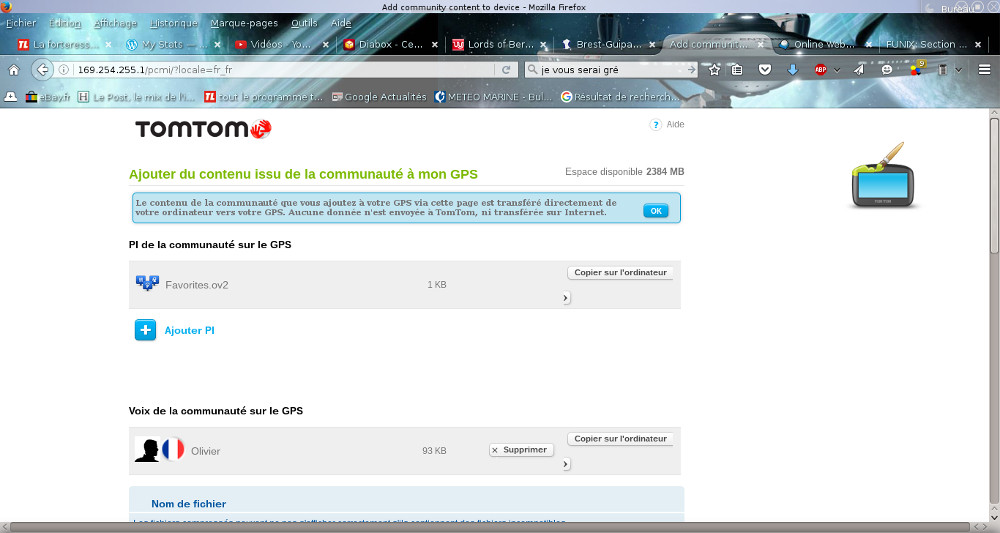Viewport: 1000px width, 533px height.
Task: Open the Historique menu
Action: pos(174,23)
